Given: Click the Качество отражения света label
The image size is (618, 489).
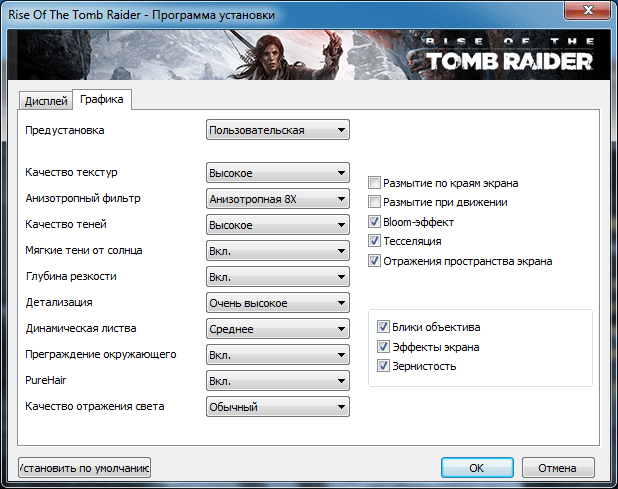Looking at the screenshot, I should point(95,407).
